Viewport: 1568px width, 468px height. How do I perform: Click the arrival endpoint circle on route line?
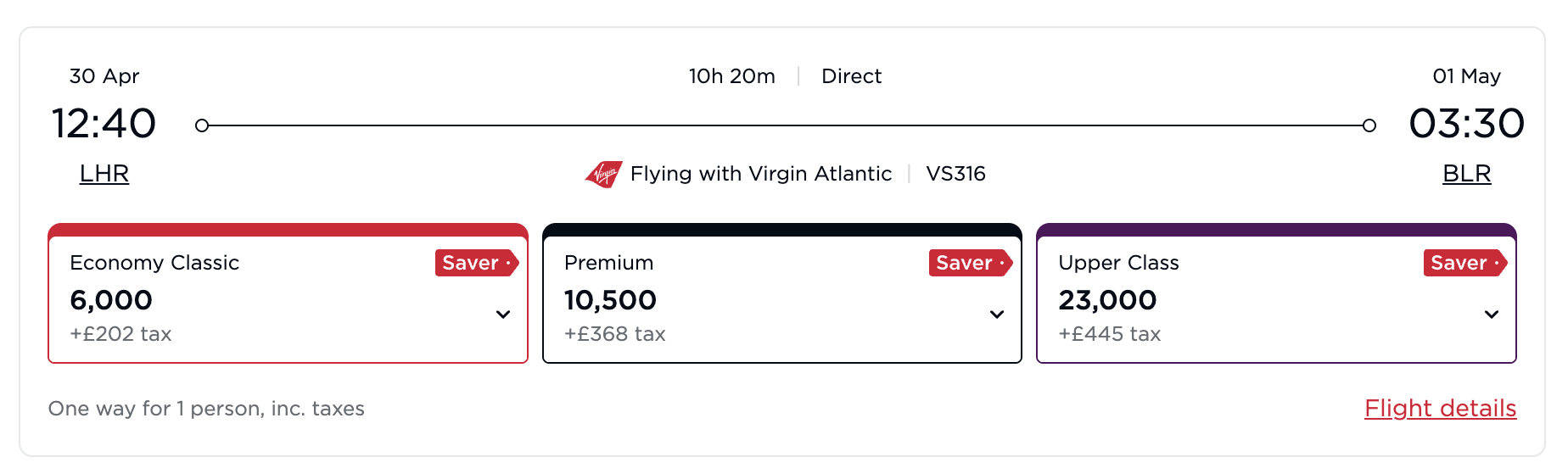click(1369, 125)
